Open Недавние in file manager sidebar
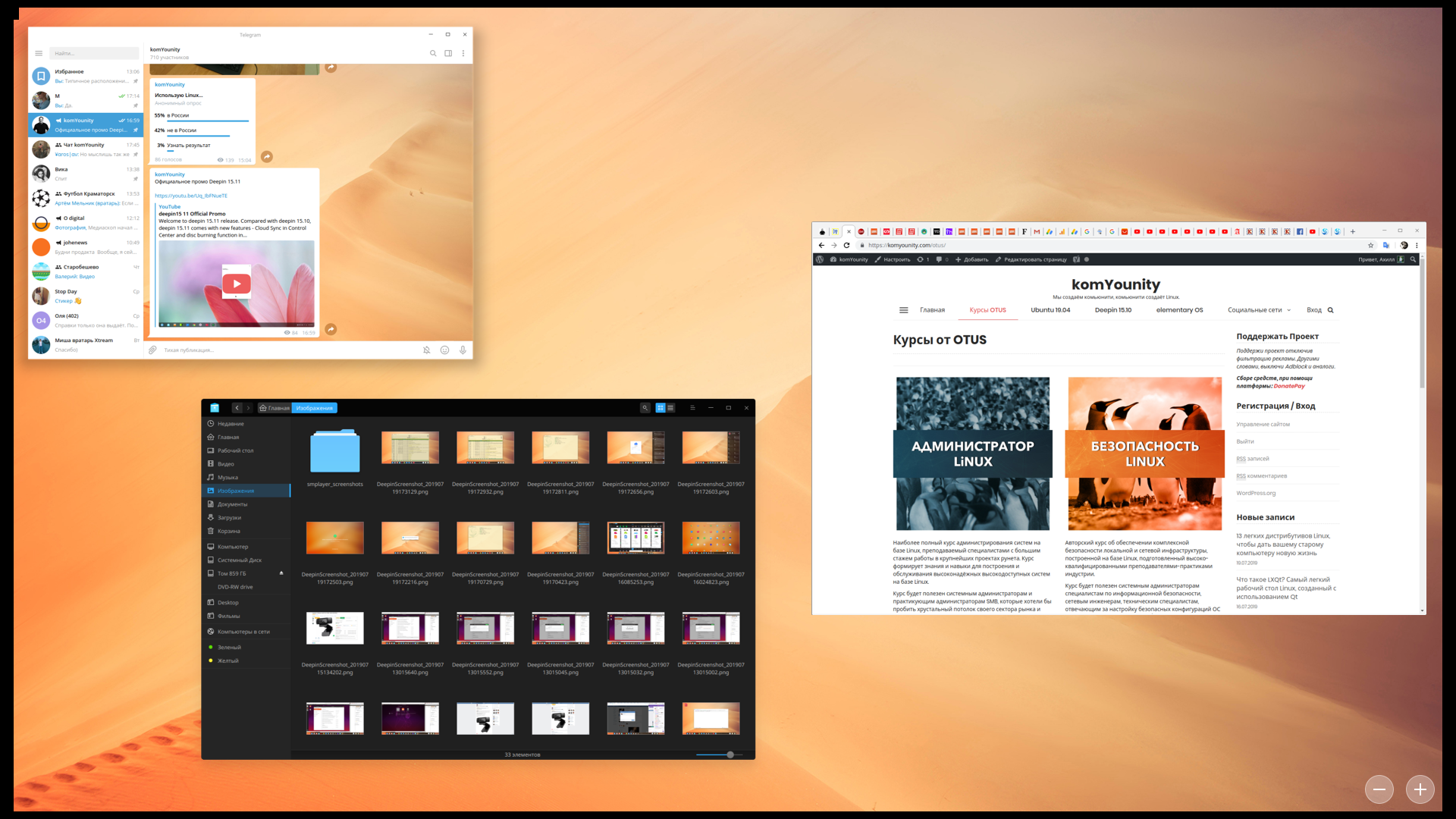The width and height of the screenshot is (1456, 819). 246,424
